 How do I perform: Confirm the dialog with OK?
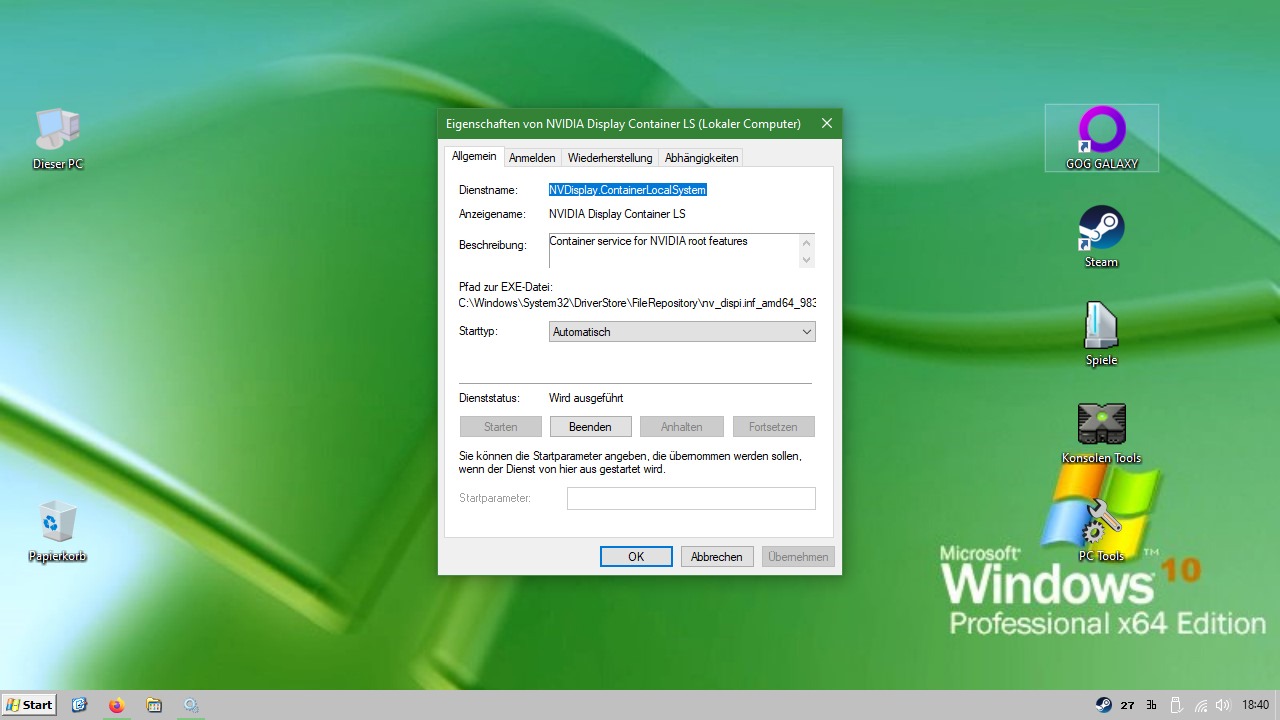click(x=636, y=557)
